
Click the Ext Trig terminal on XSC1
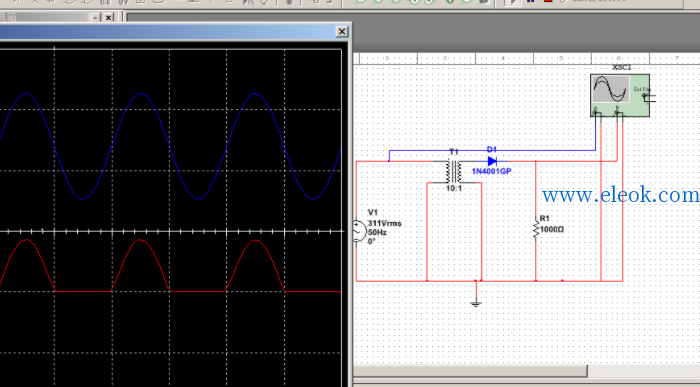(x=644, y=95)
